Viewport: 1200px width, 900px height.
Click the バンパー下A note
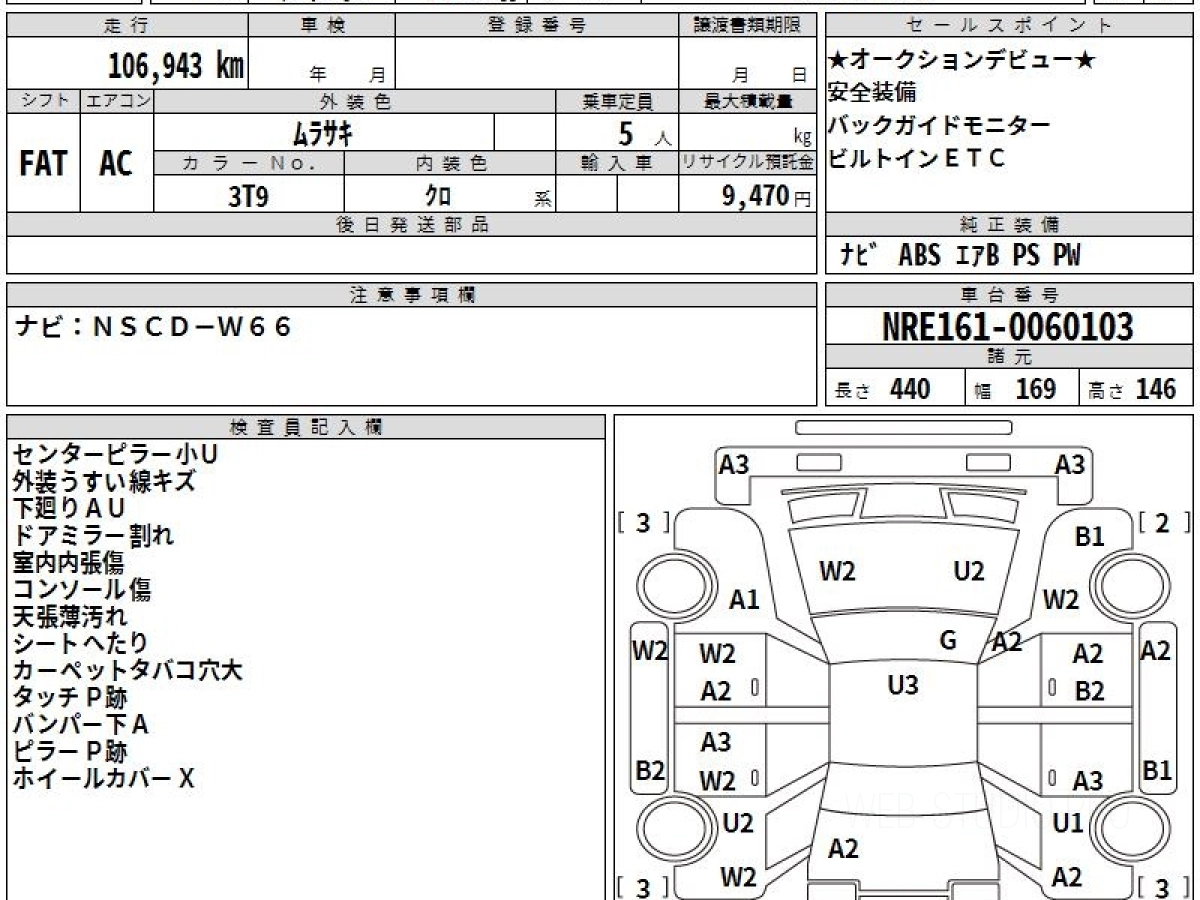pyautogui.click(x=81, y=724)
